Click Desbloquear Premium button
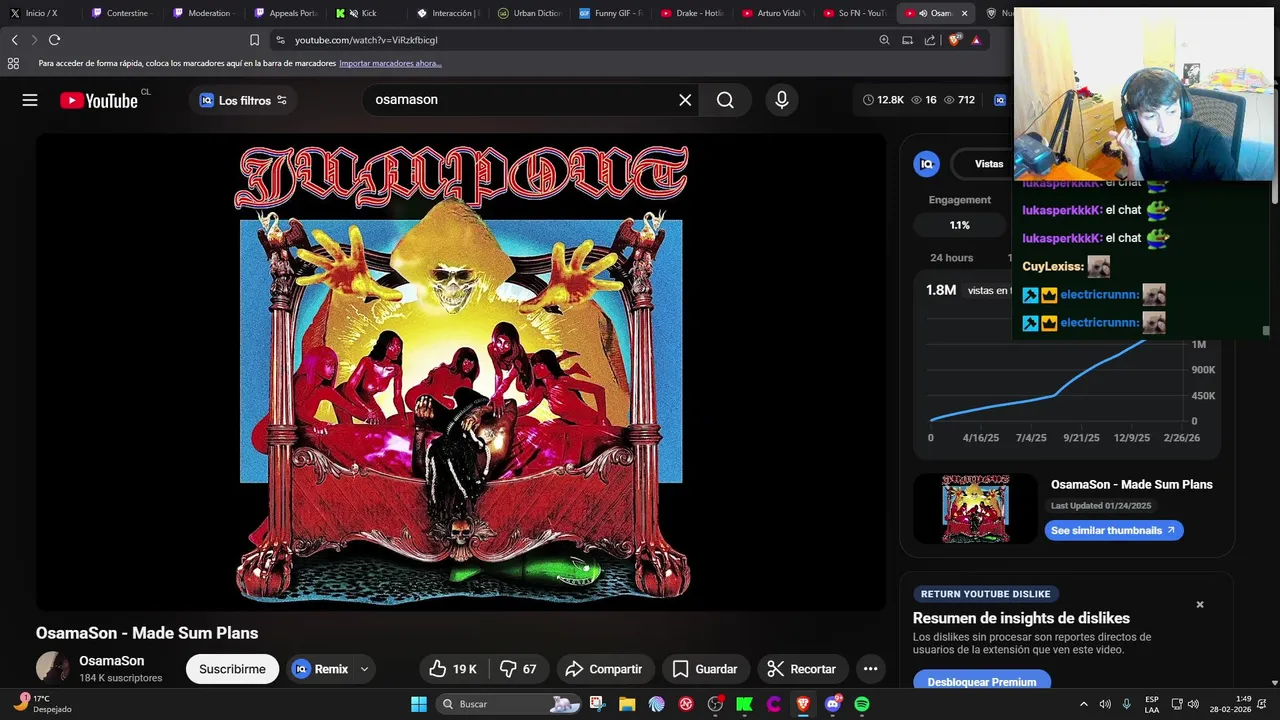The width and height of the screenshot is (1280, 720). [982, 681]
